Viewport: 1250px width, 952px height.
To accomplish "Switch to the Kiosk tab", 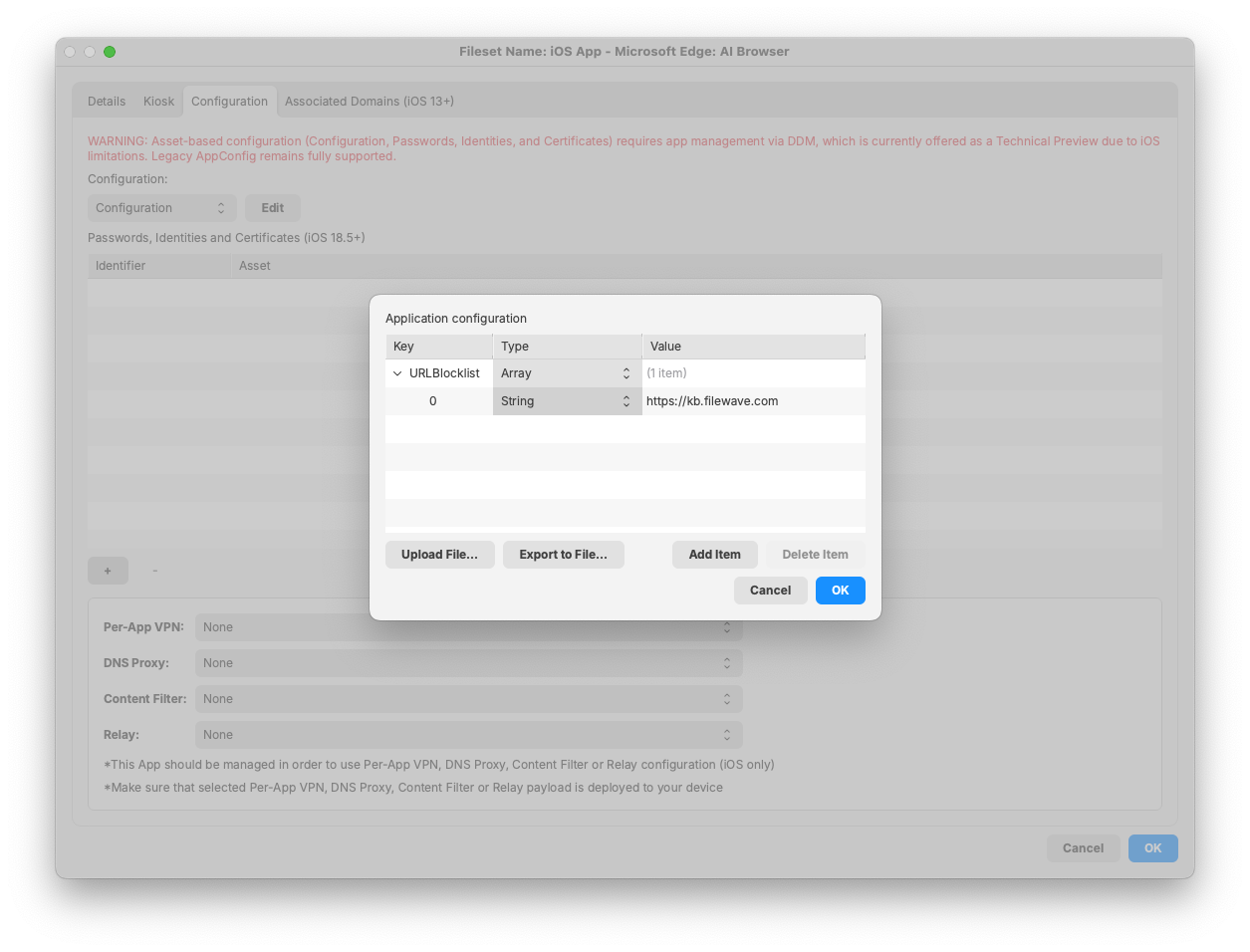I will pyautogui.click(x=158, y=102).
